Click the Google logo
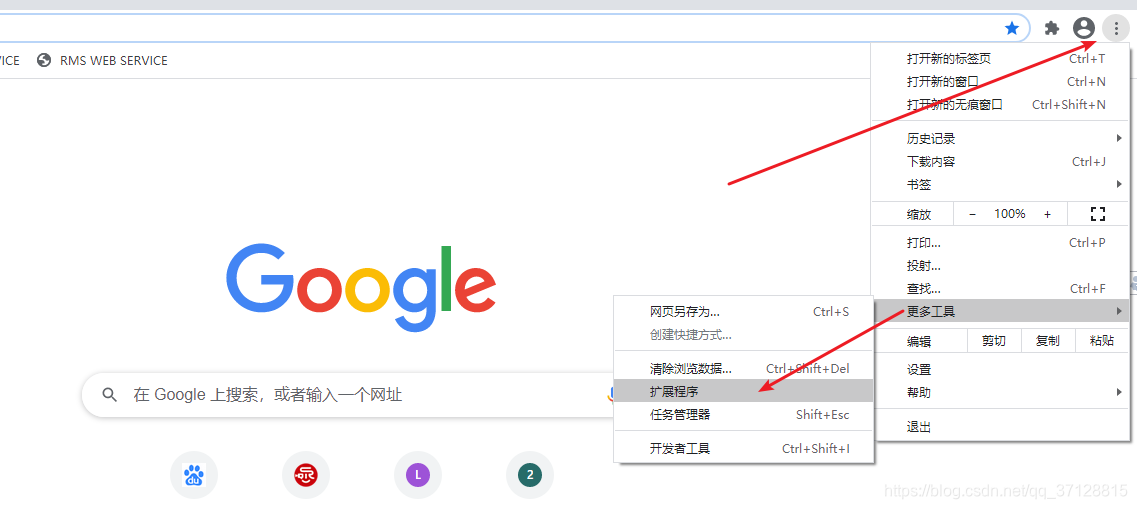Image resolution: width=1137 pixels, height=509 pixels. (361, 288)
